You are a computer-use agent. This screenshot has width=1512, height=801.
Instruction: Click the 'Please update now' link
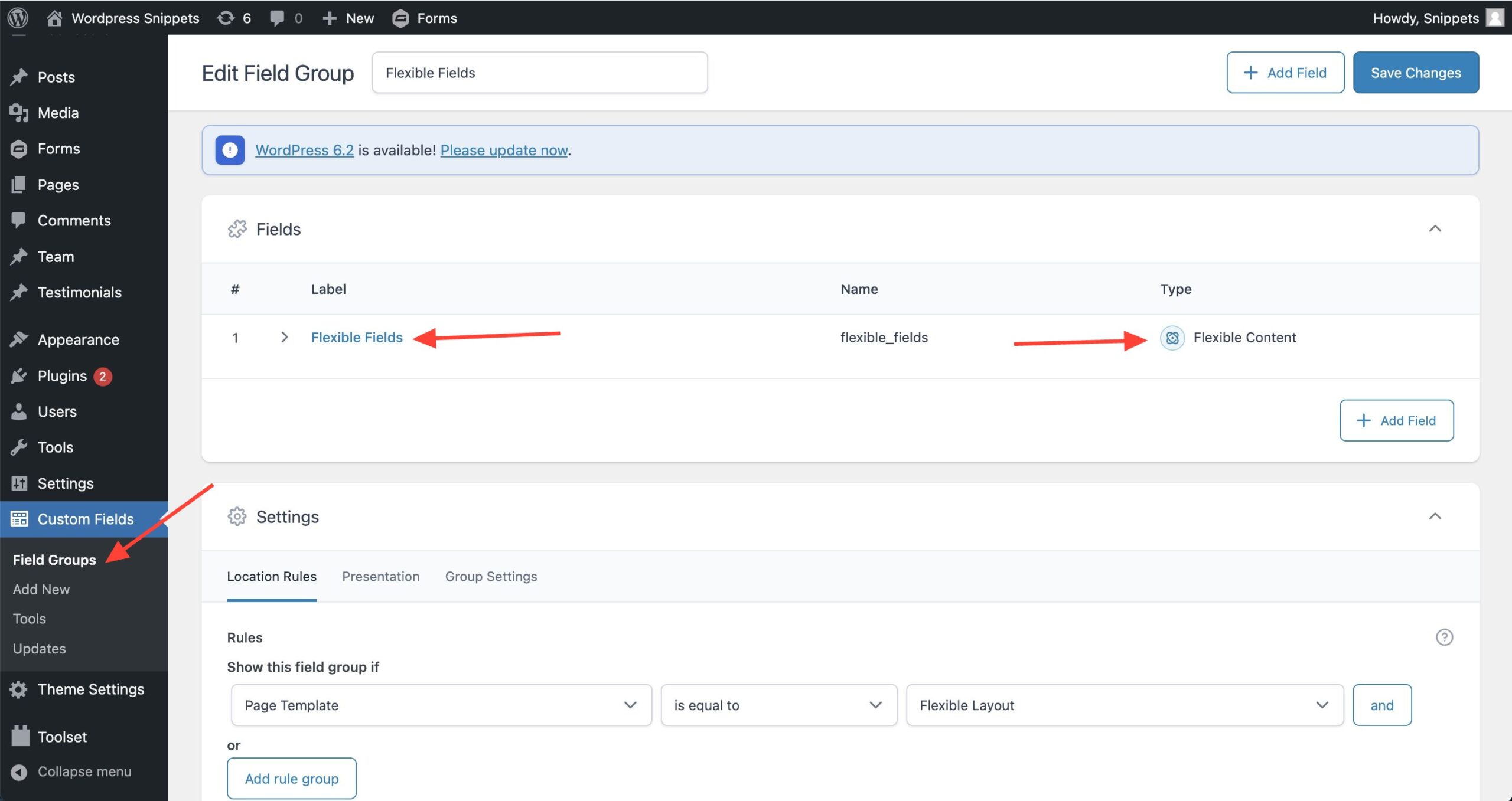click(504, 150)
